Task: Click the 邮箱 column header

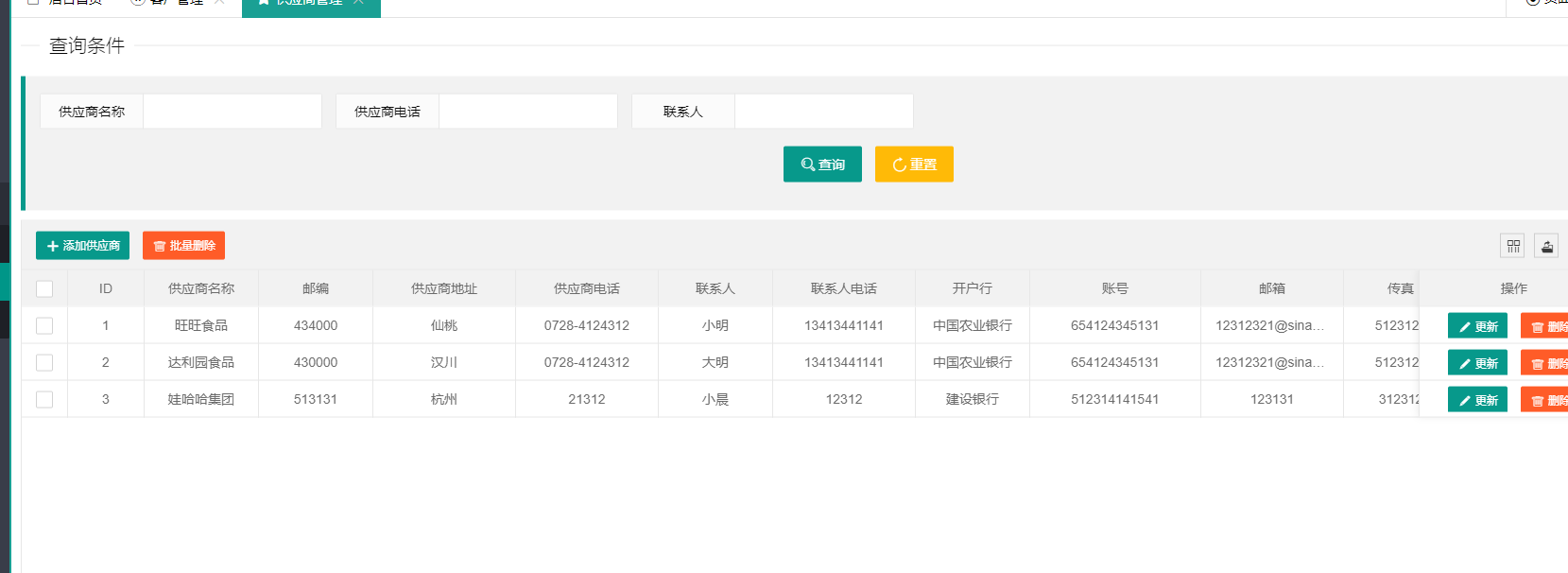Action: (1272, 288)
